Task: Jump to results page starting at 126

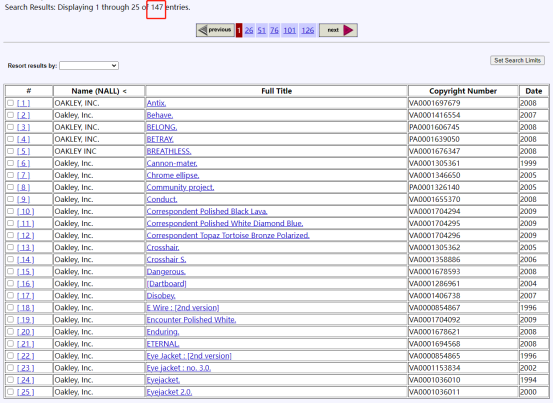Action: pos(307,30)
